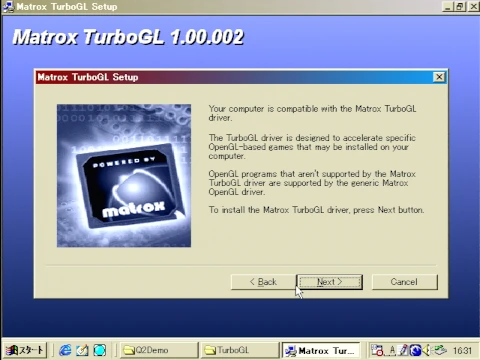Image resolution: width=480 pixels, height=360 pixels.
Task: Go back with the Back button
Action: tap(263, 282)
